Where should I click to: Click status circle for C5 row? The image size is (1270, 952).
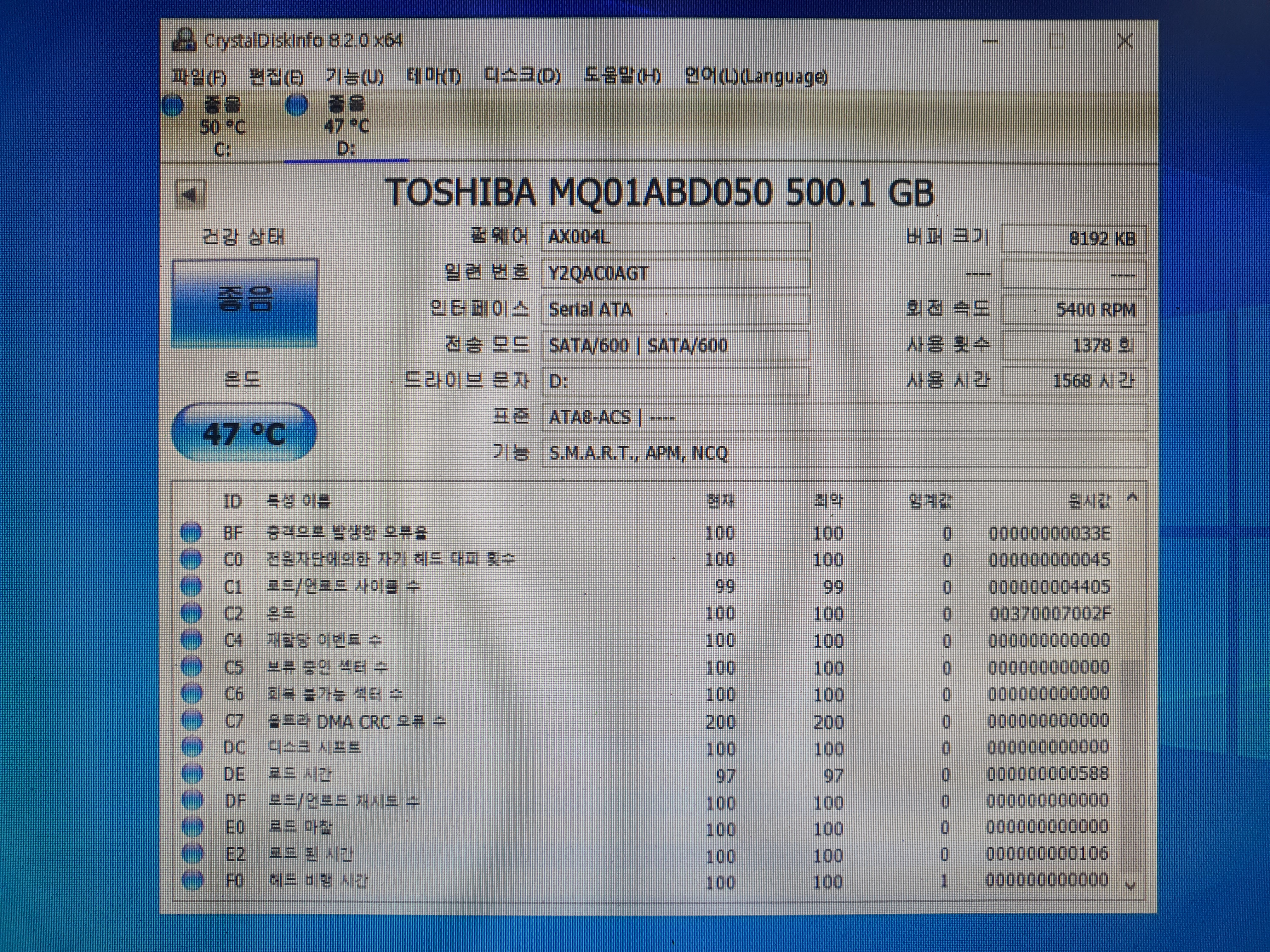click(191, 667)
